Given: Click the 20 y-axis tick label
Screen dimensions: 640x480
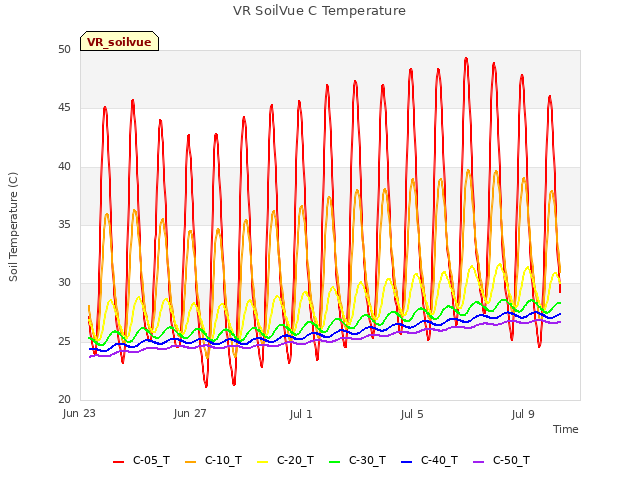Looking at the screenshot, I should tap(64, 399).
